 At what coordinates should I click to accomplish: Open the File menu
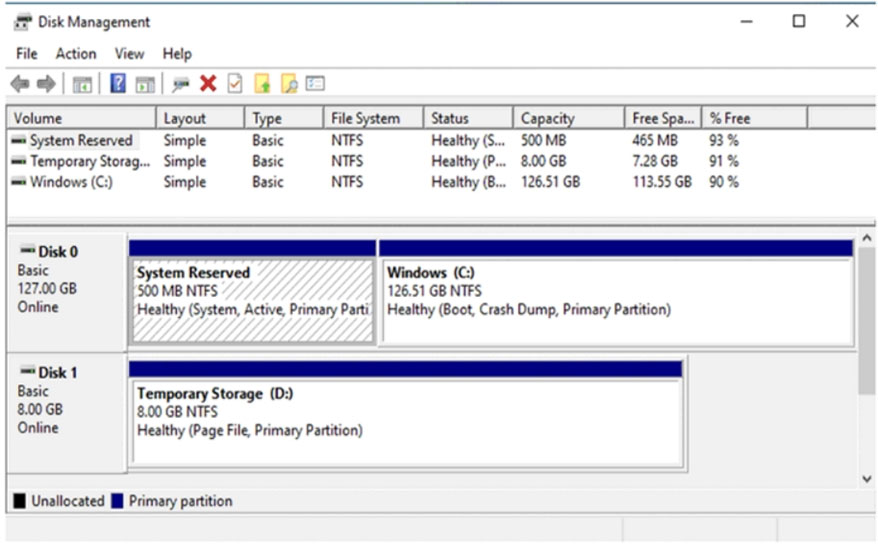[x=27, y=54]
